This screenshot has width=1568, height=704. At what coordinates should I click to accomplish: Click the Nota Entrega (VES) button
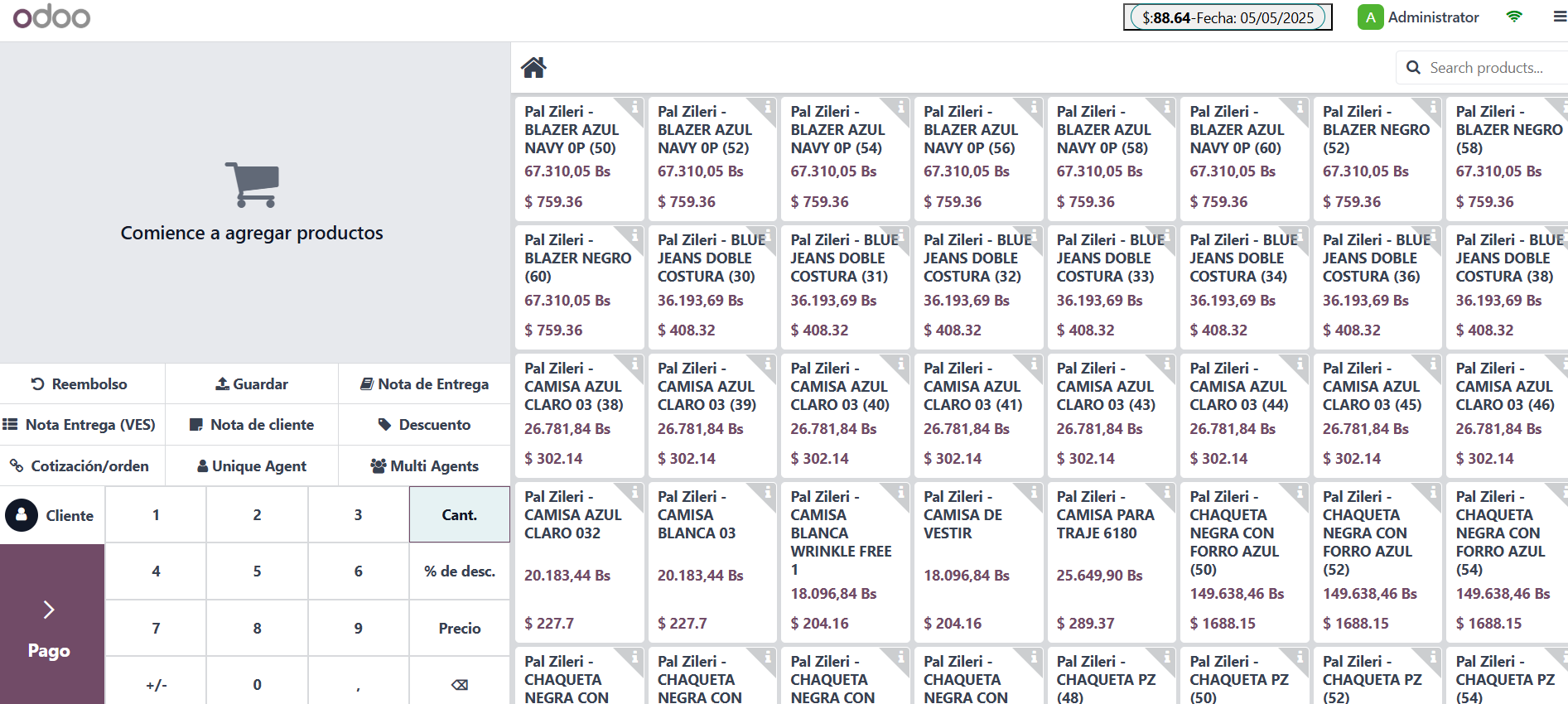82,424
